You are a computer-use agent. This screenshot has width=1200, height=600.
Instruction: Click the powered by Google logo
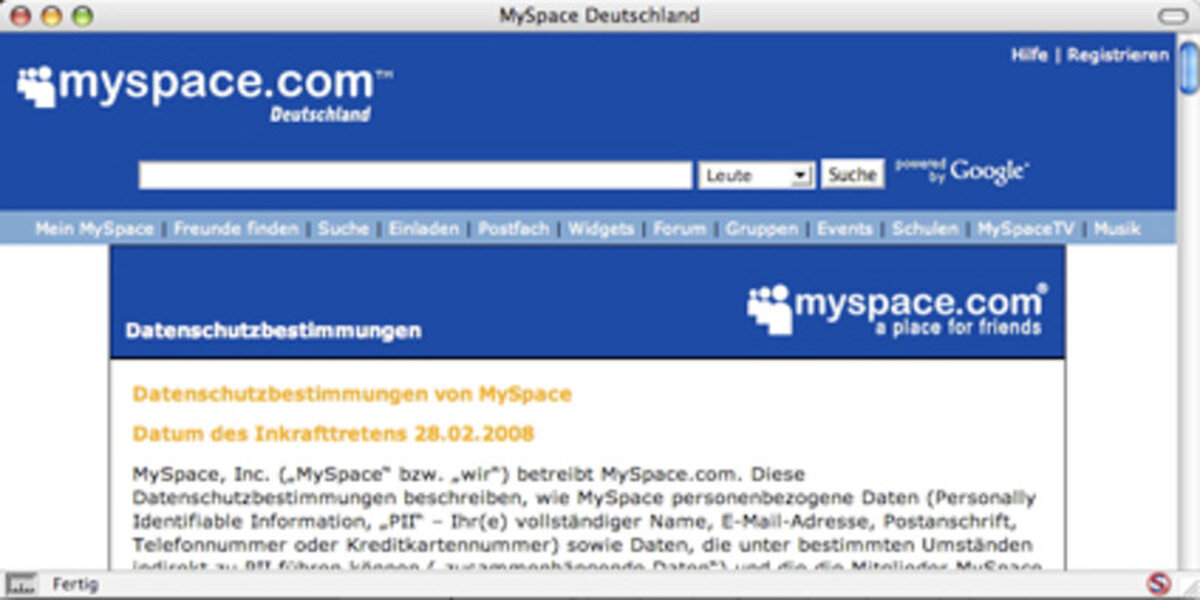962,172
